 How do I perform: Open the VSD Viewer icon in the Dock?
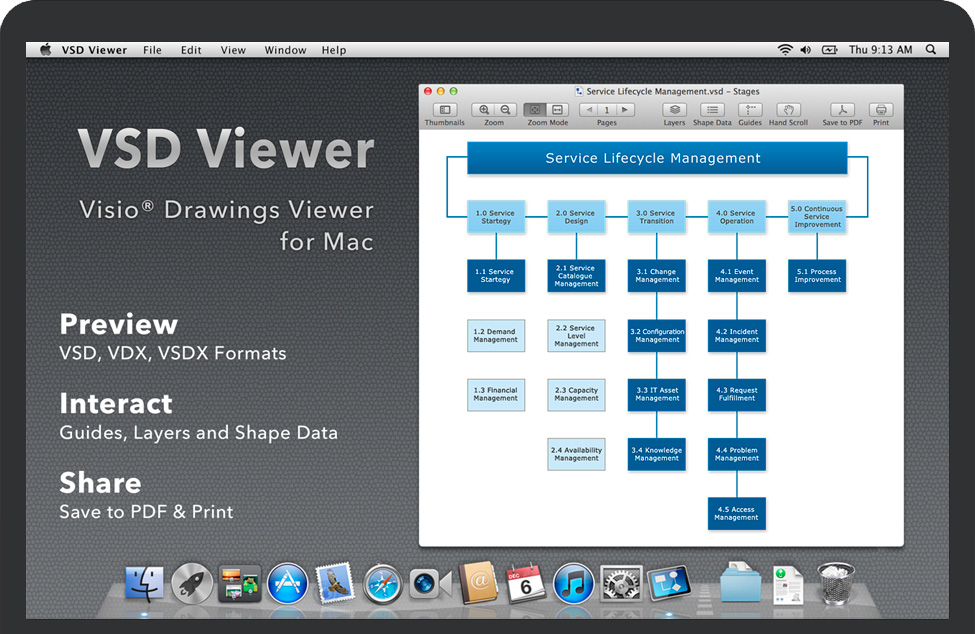666,583
